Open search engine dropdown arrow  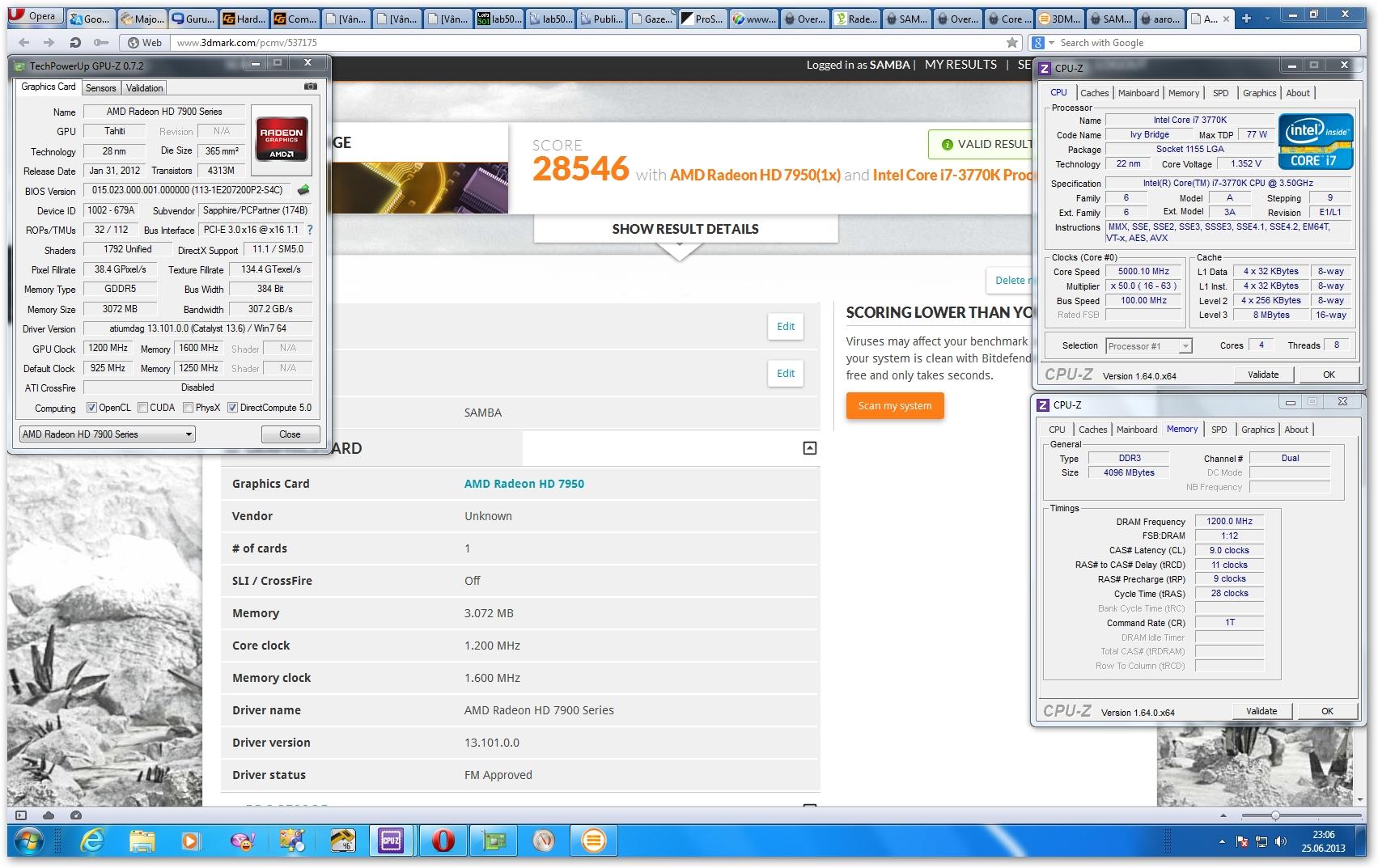click(1051, 43)
